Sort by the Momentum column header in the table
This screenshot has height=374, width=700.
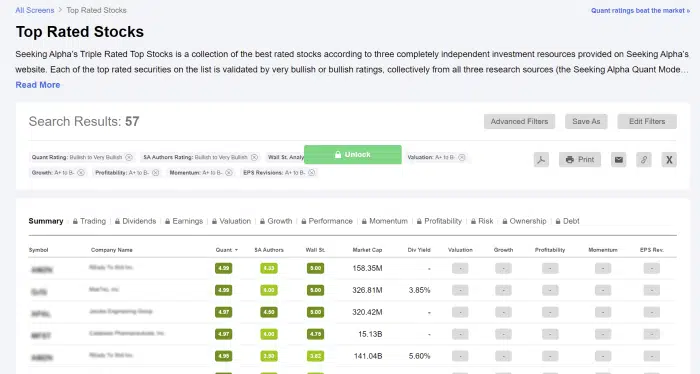click(x=603, y=250)
